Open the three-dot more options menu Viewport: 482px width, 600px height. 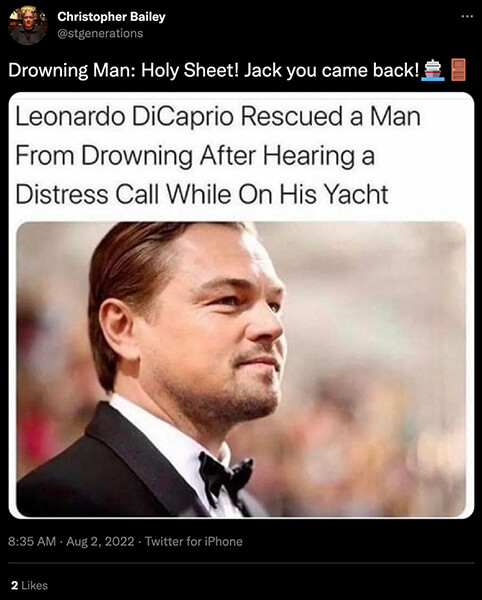pyautogui.click(x=467, y=17)
